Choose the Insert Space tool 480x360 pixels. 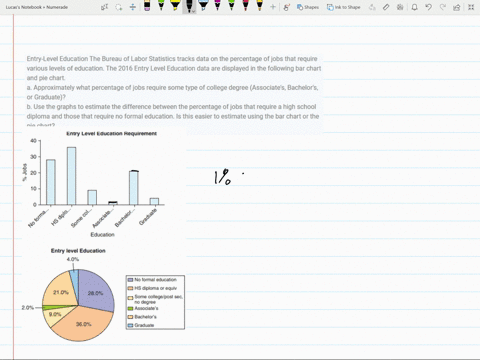click(133, 7)
